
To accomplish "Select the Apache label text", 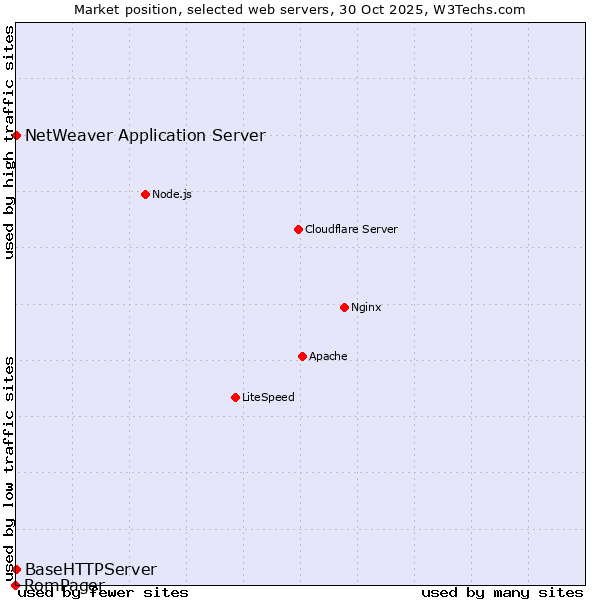I will 328,356.
